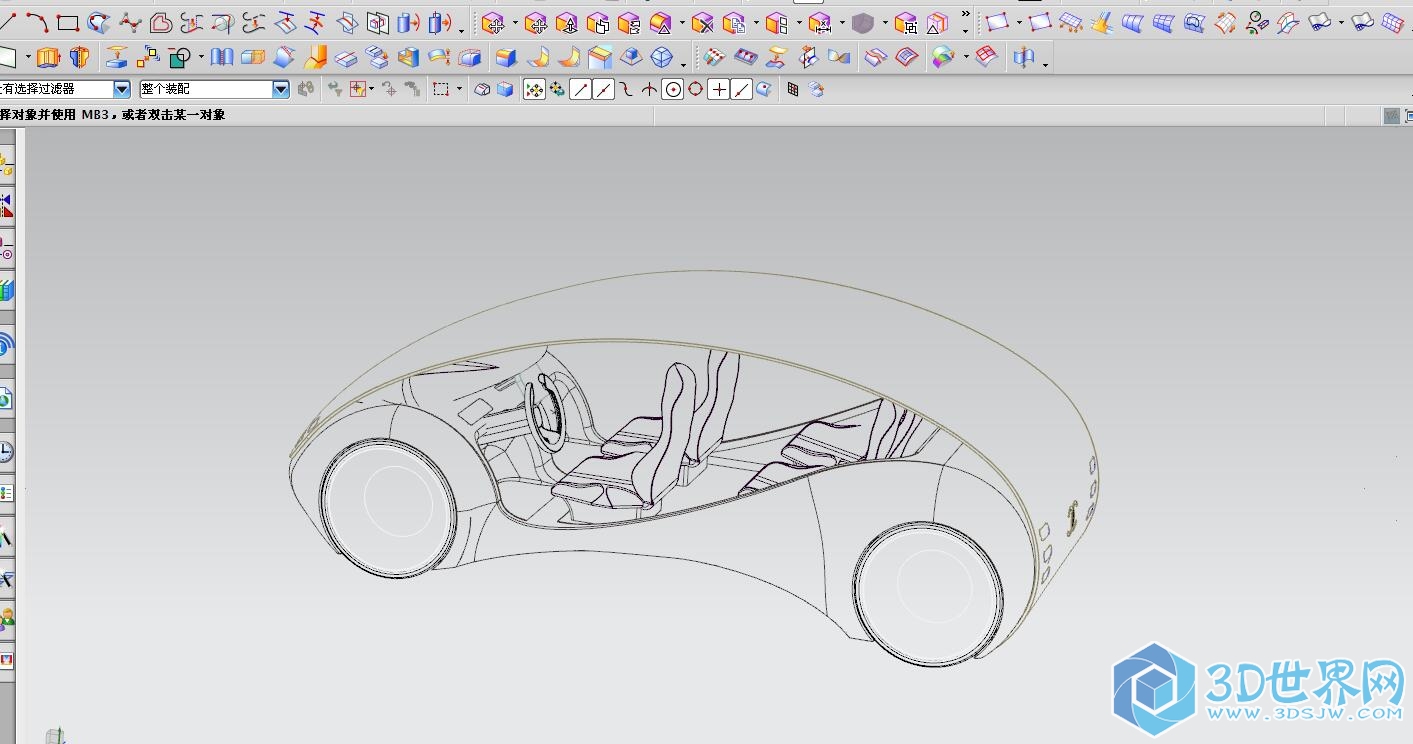Click the view triad at bottom-left corner
The width and height of the screenshot is (1413, 744).
tap(57, 735)
